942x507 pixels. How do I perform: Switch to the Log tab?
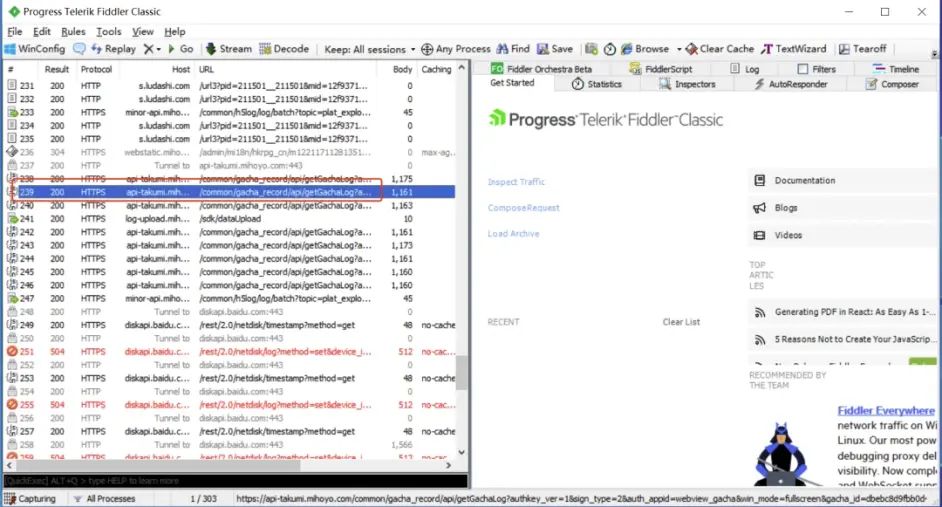click(744, 69)
